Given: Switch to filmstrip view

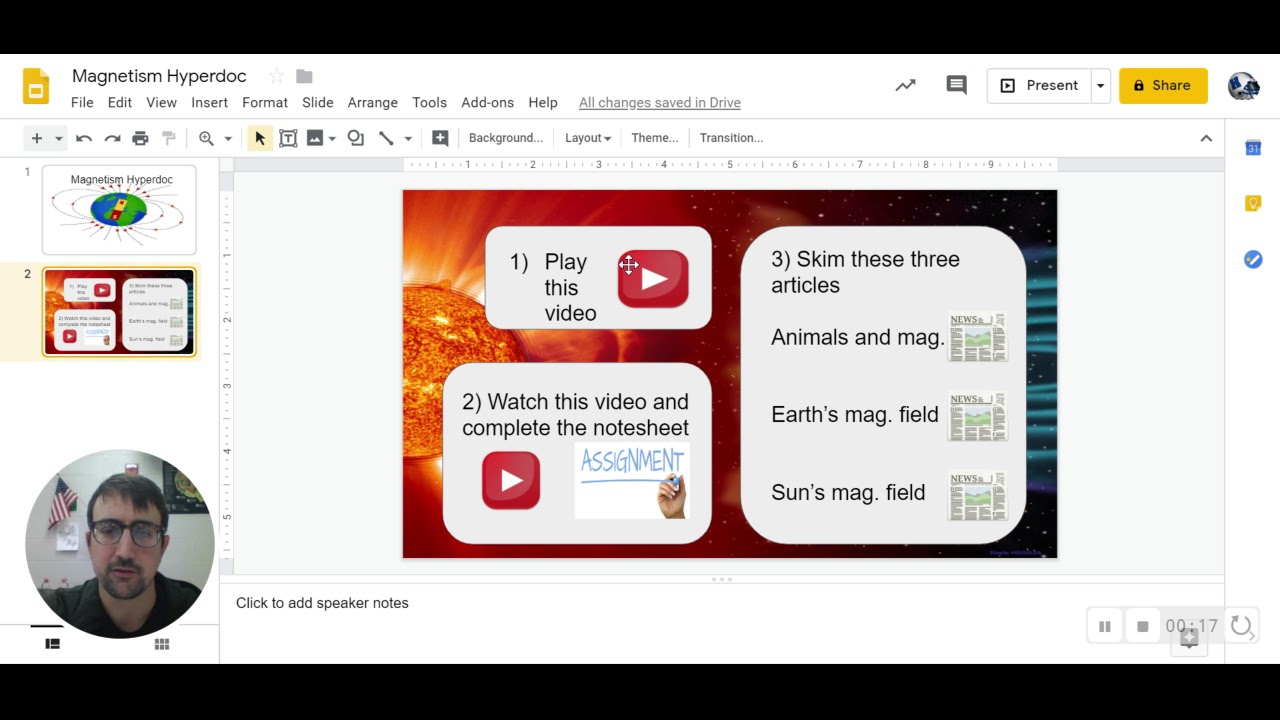Looking at the screenshot, I should click(53, 644).
